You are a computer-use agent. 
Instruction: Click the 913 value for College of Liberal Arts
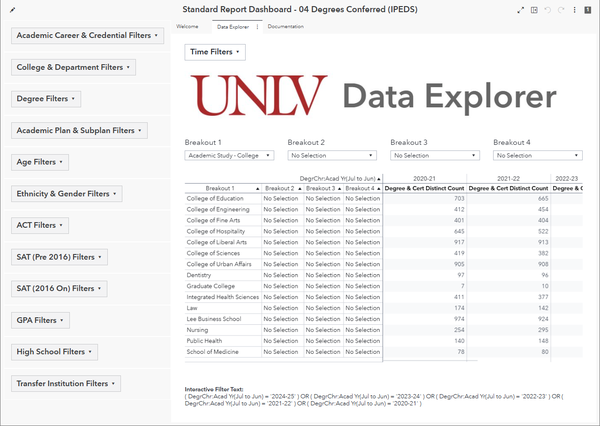(543, 242)
